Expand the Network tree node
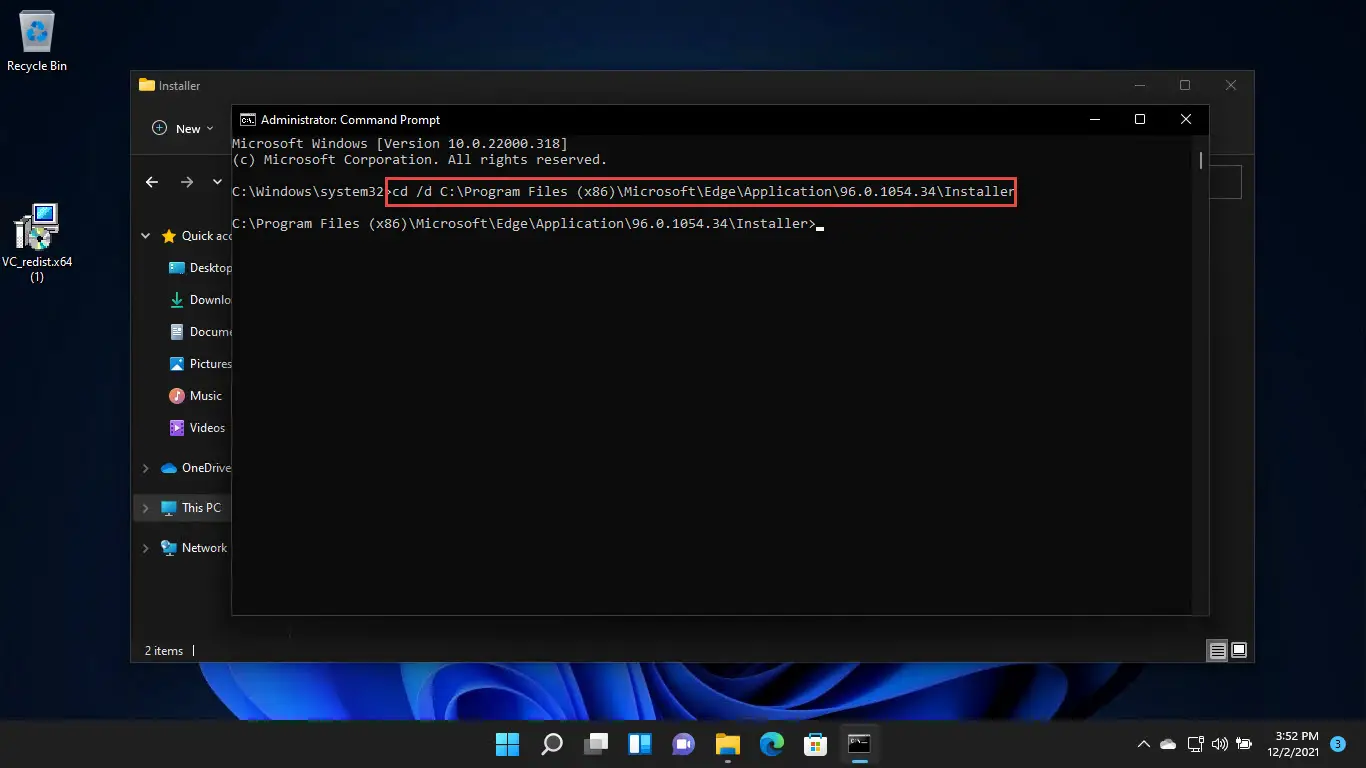 pyautogui.click(x=146, y=548)
